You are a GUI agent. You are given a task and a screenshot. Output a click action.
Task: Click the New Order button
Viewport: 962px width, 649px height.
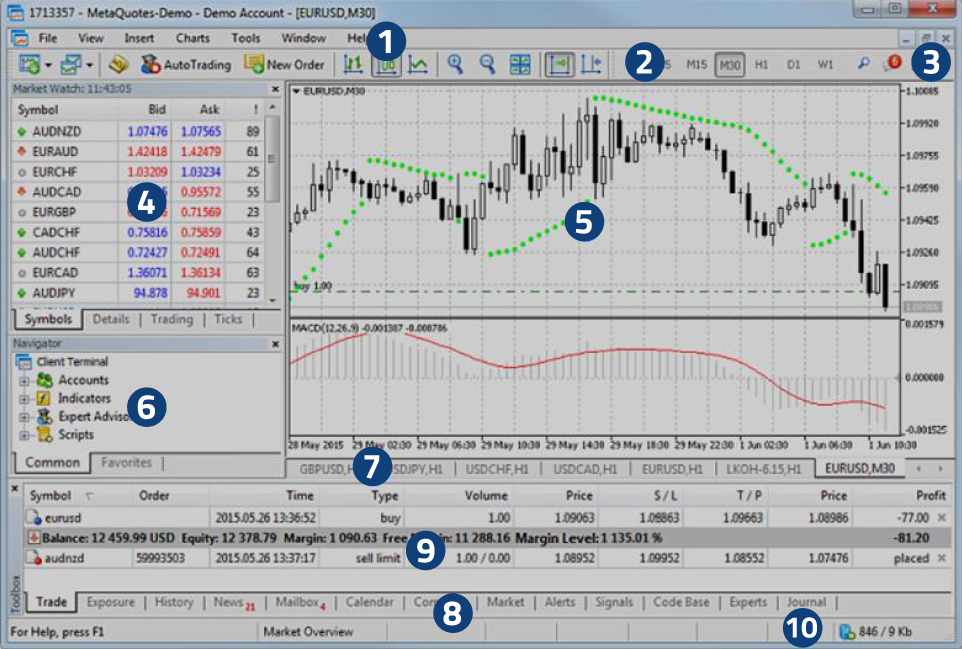(x=283, y=64)
